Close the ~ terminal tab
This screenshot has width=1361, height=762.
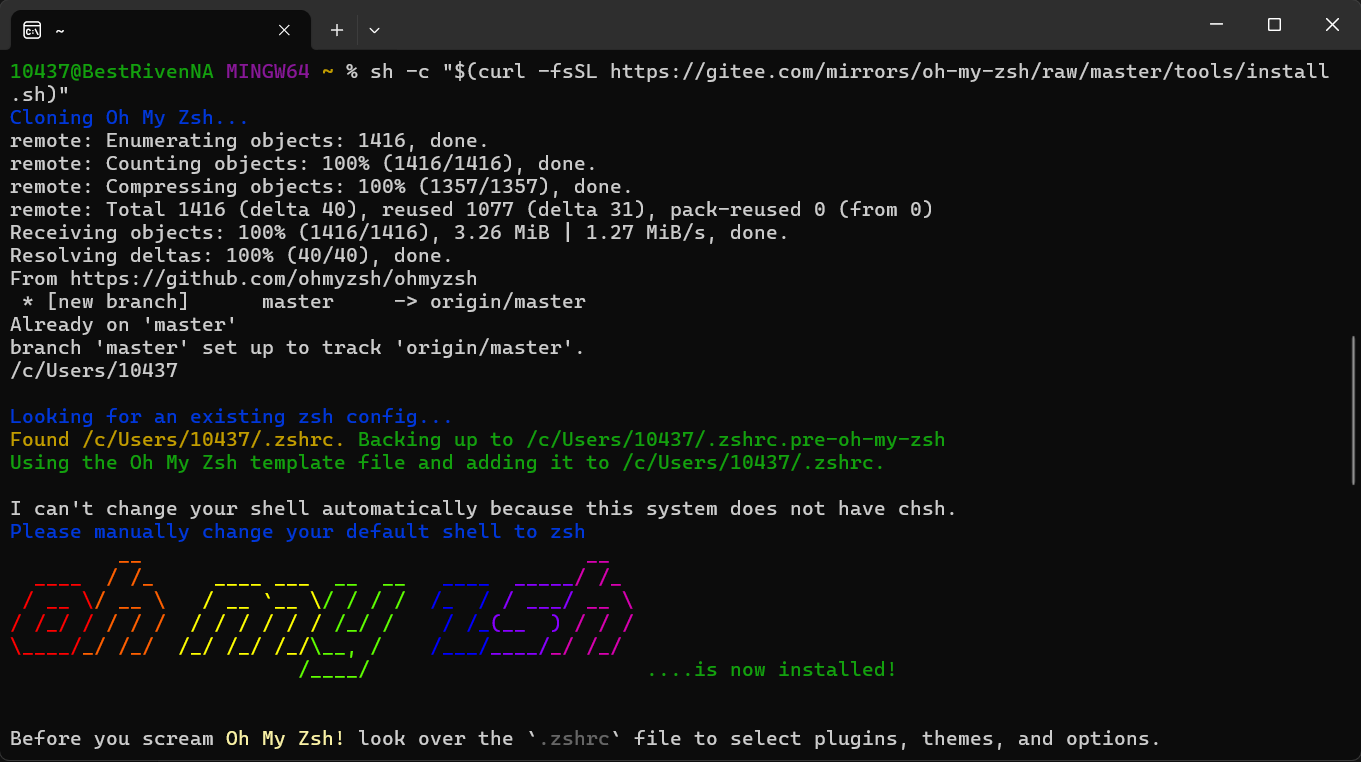tap(284, 30)
